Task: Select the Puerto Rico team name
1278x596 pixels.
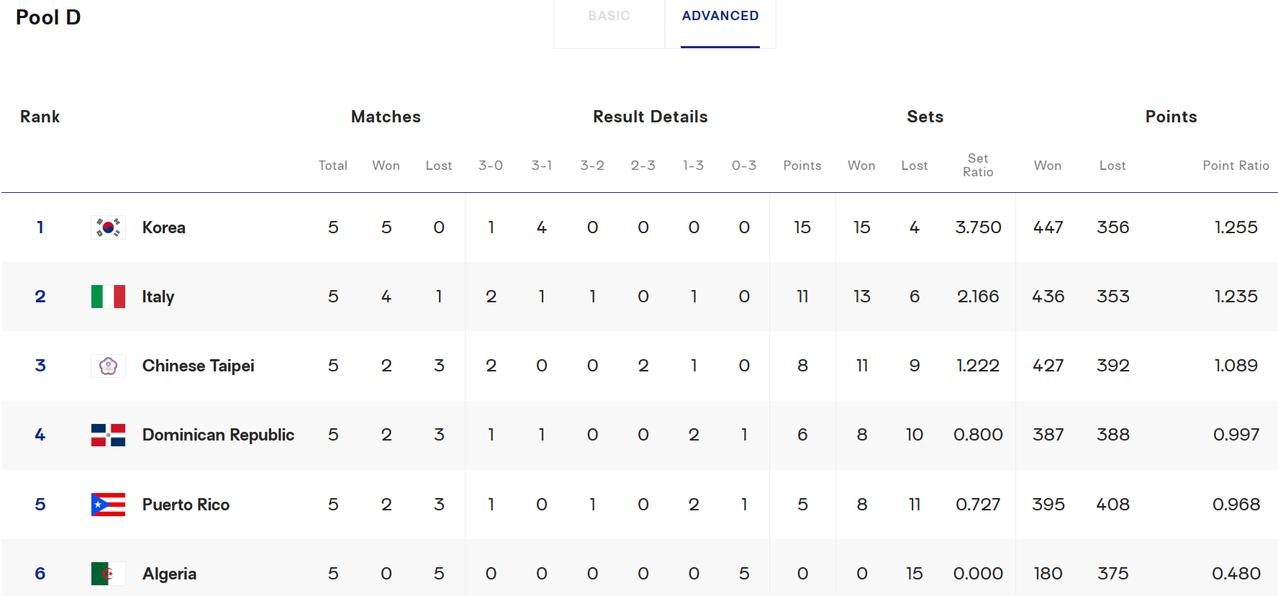Action: [186, 504]
